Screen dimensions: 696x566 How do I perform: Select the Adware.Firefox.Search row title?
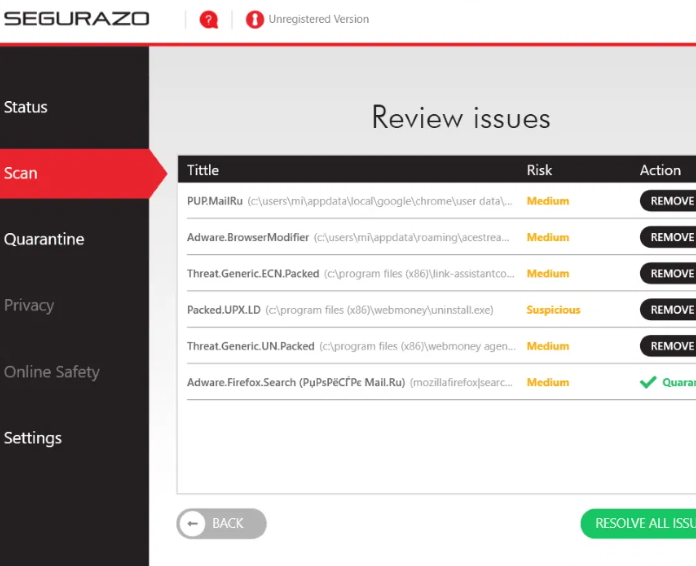(x=296, y=382)
